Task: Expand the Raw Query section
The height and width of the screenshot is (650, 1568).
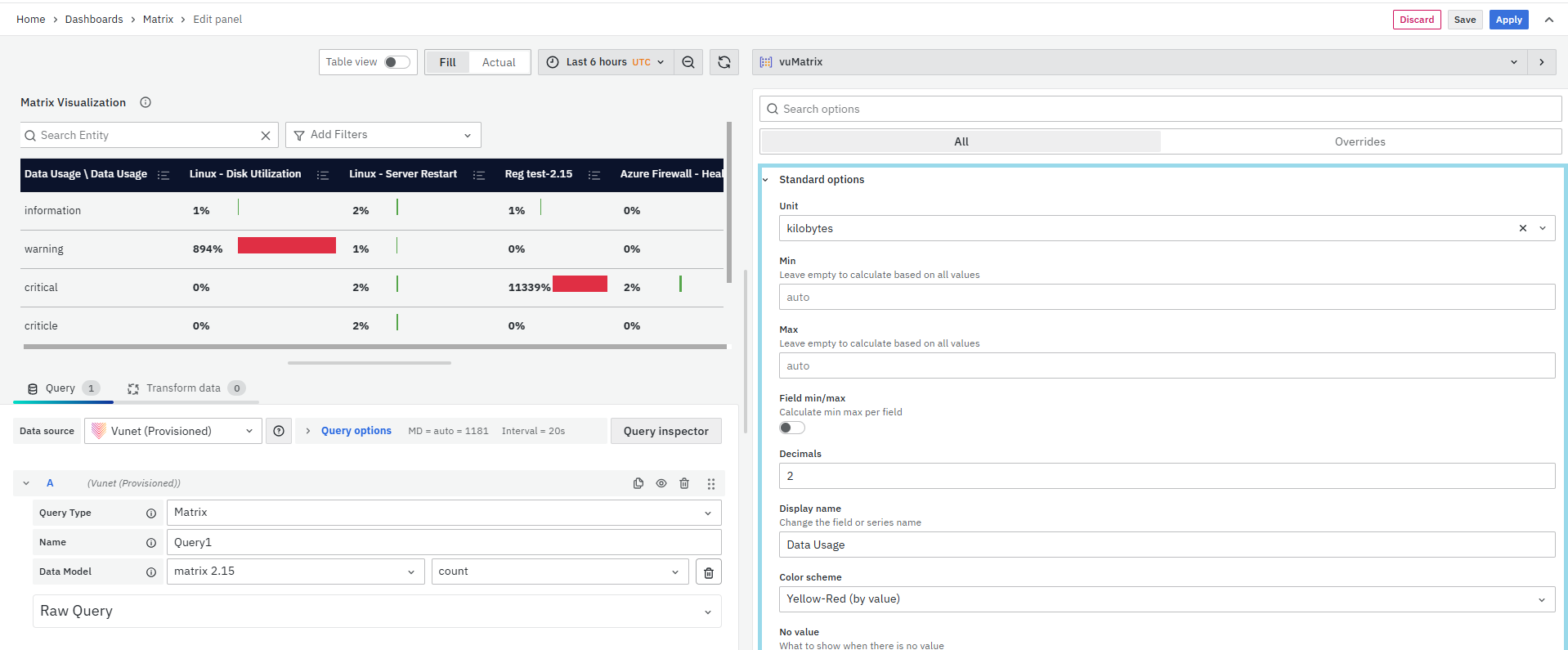Action: (377, 612)
